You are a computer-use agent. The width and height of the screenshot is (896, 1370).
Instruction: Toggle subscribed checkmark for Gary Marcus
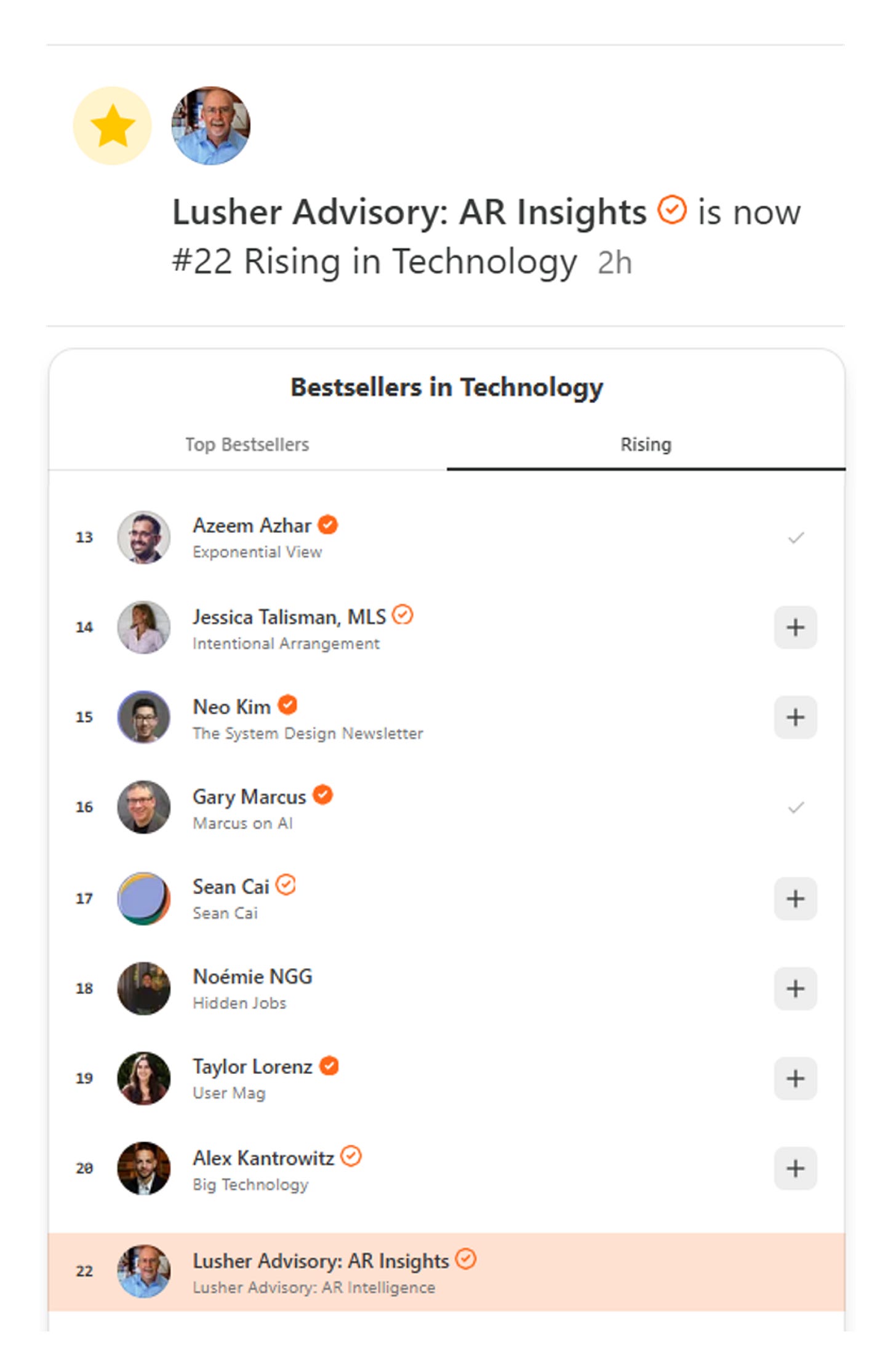[x=796, y=807]
